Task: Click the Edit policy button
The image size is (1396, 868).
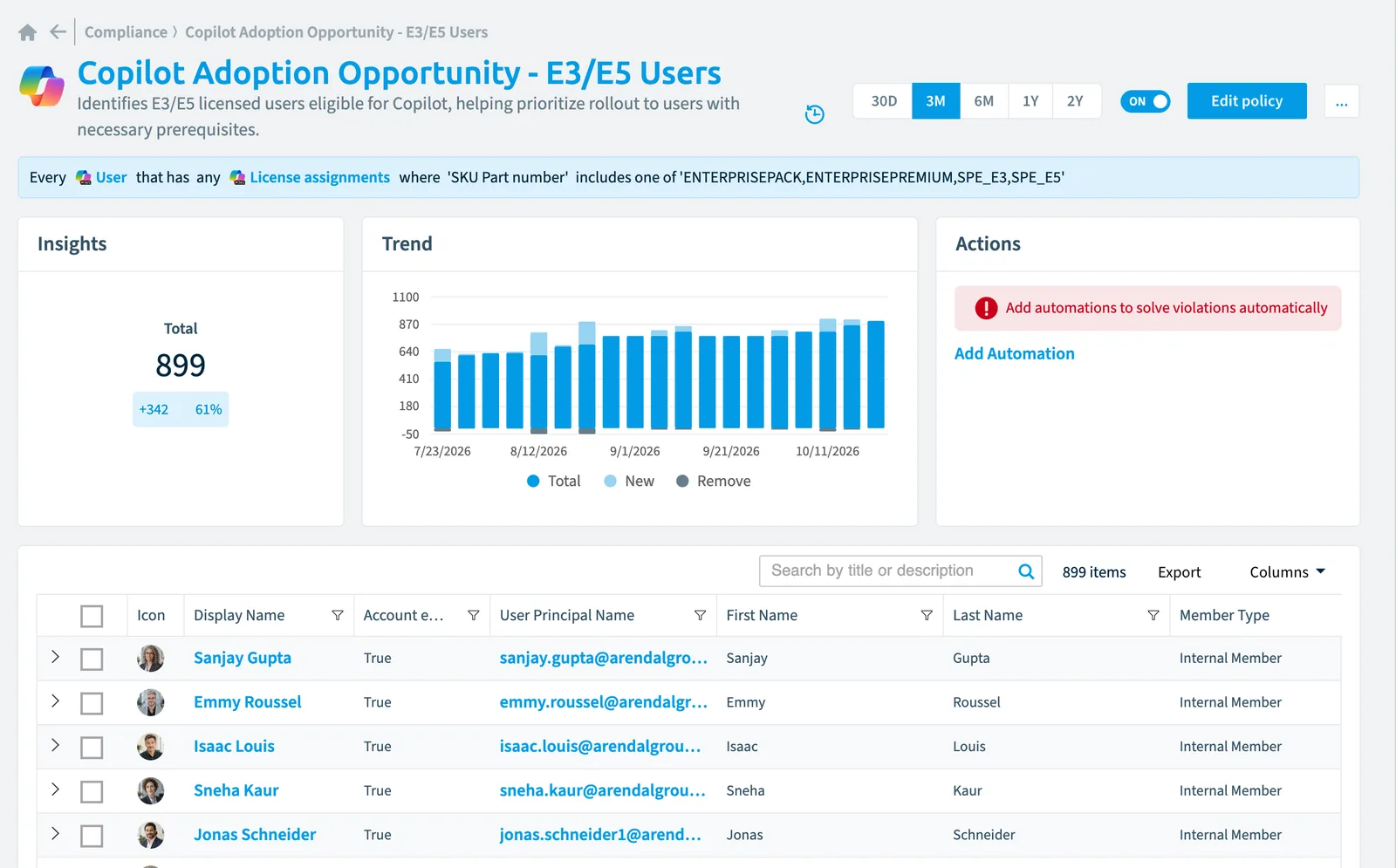Action: [x=1247, y=101]
